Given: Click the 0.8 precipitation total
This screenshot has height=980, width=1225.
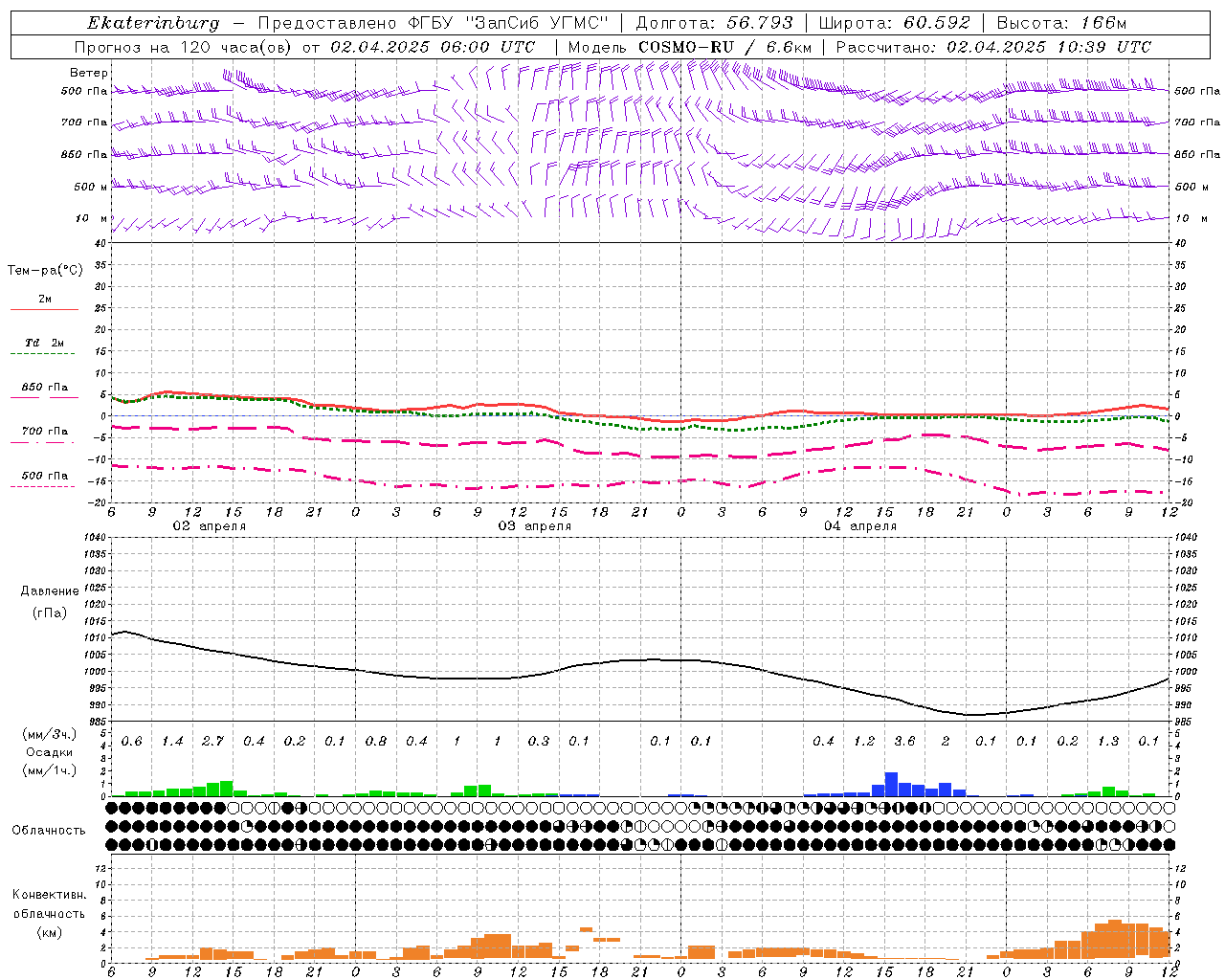Looking at the screenshot, I should click(x=376, y=742).
